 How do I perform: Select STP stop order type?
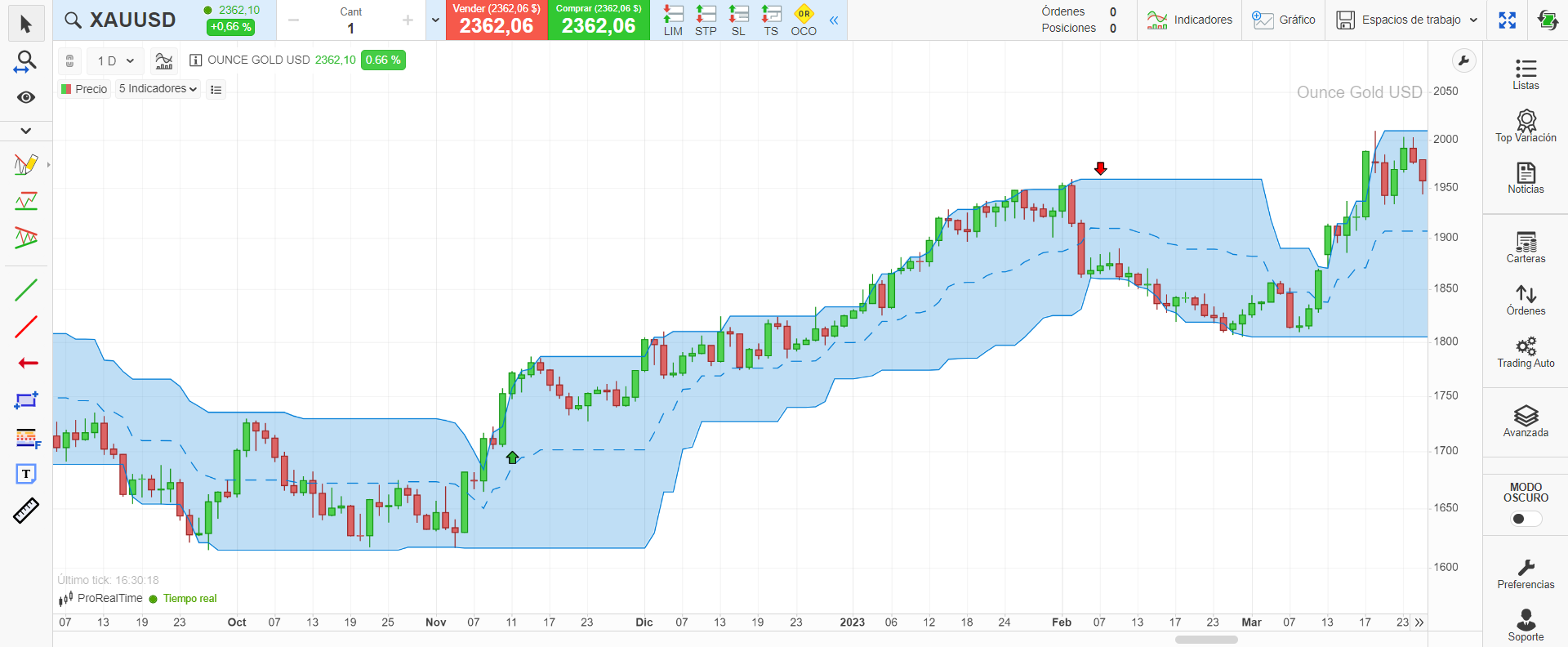(706, 20)
